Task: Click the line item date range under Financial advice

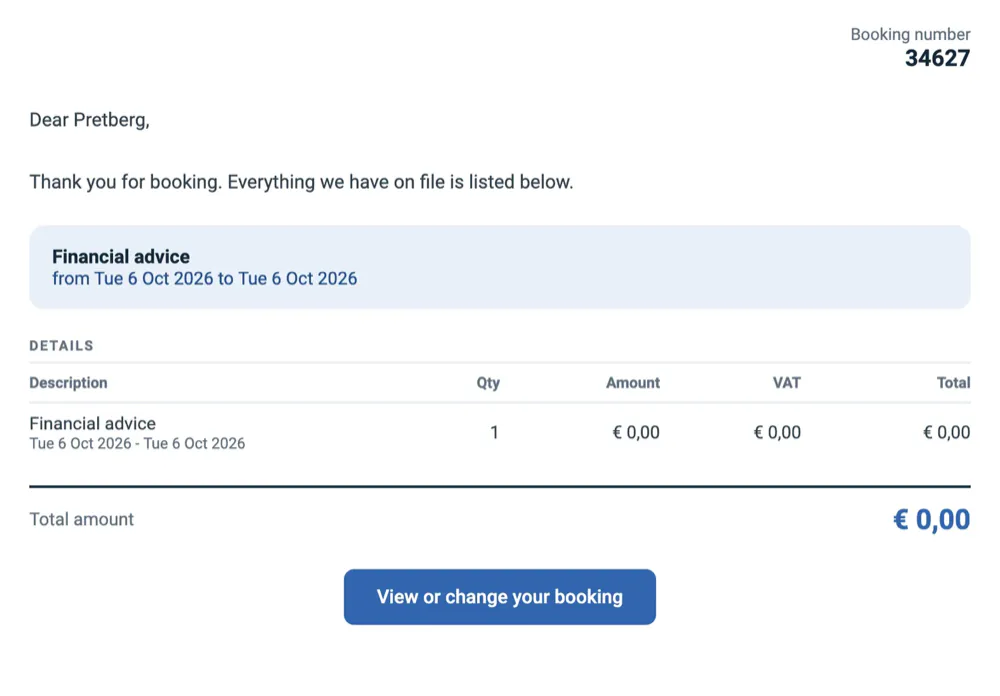Action: [x=137, y=443]
